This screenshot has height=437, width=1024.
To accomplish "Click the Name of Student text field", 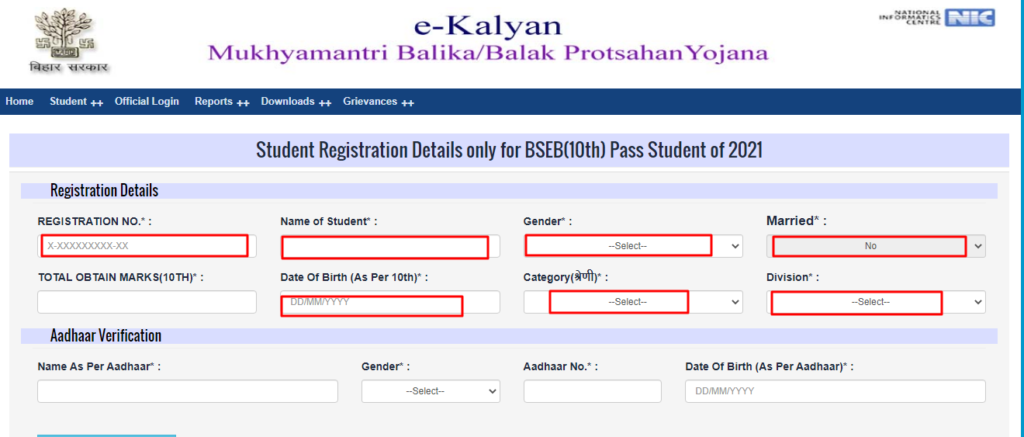I will click(390, 246).
